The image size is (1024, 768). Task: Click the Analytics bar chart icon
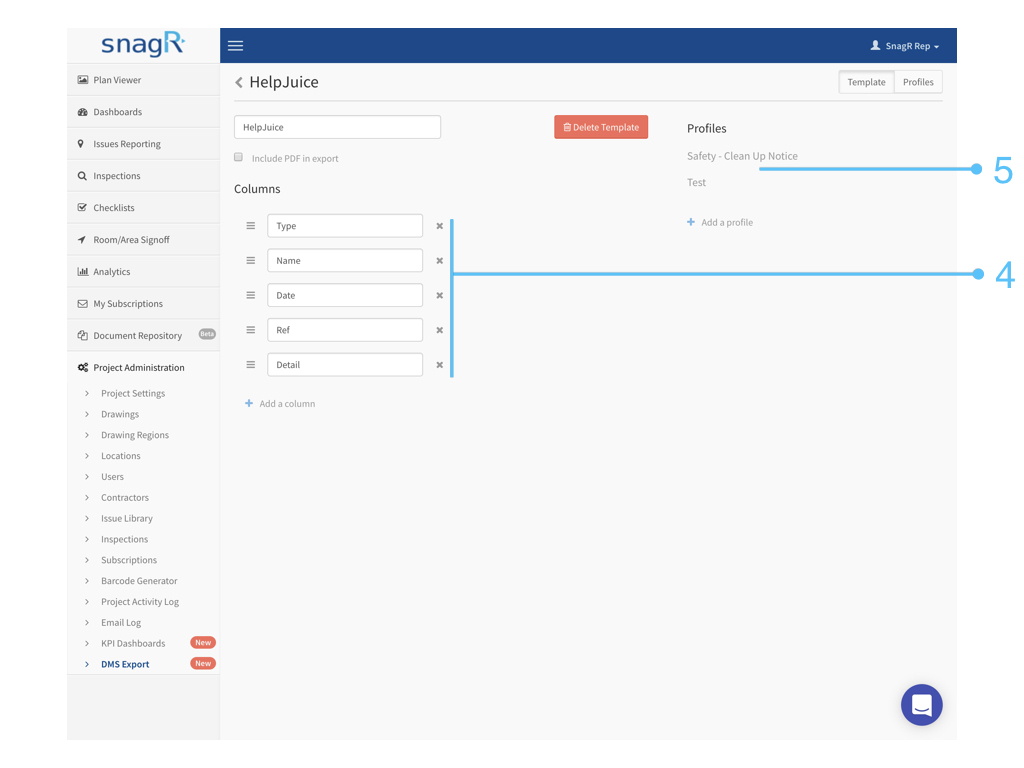coord(83,272)
